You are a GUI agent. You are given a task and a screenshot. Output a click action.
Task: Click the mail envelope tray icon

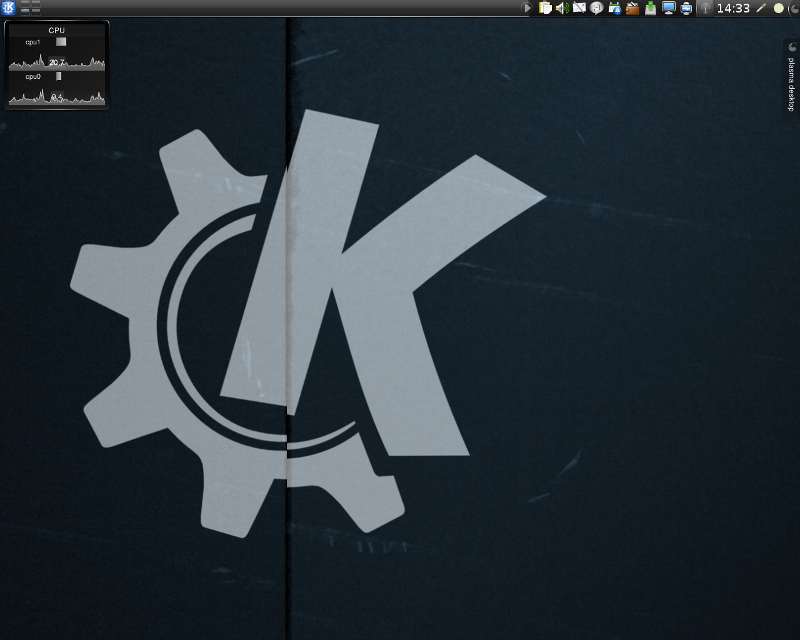tap(579, 8)
